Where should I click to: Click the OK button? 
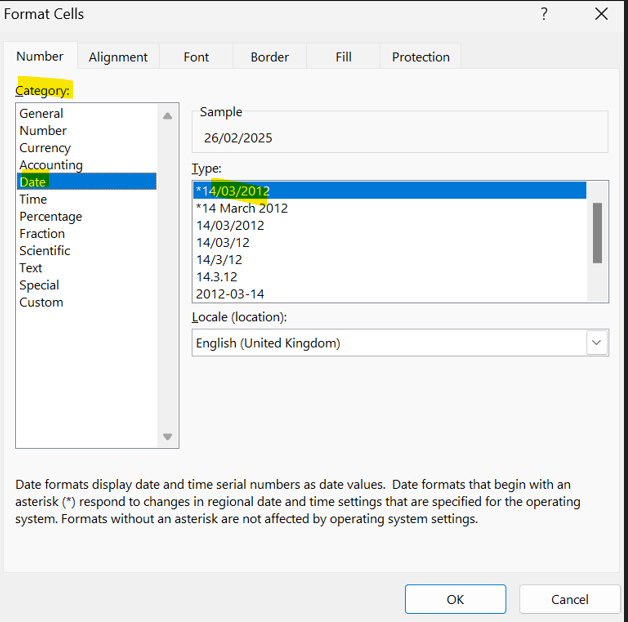tap(455, 599)
